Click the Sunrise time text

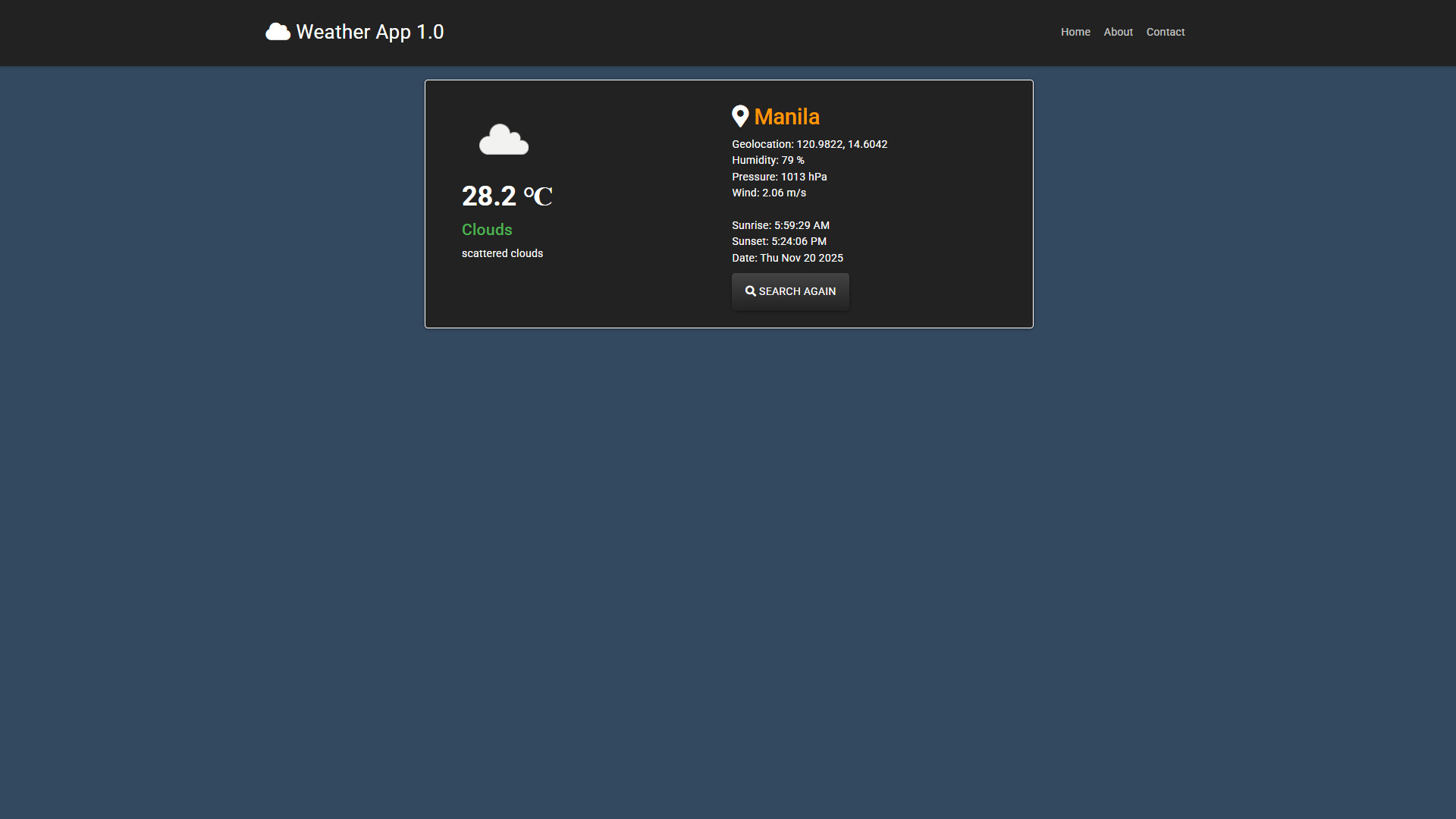780,225
